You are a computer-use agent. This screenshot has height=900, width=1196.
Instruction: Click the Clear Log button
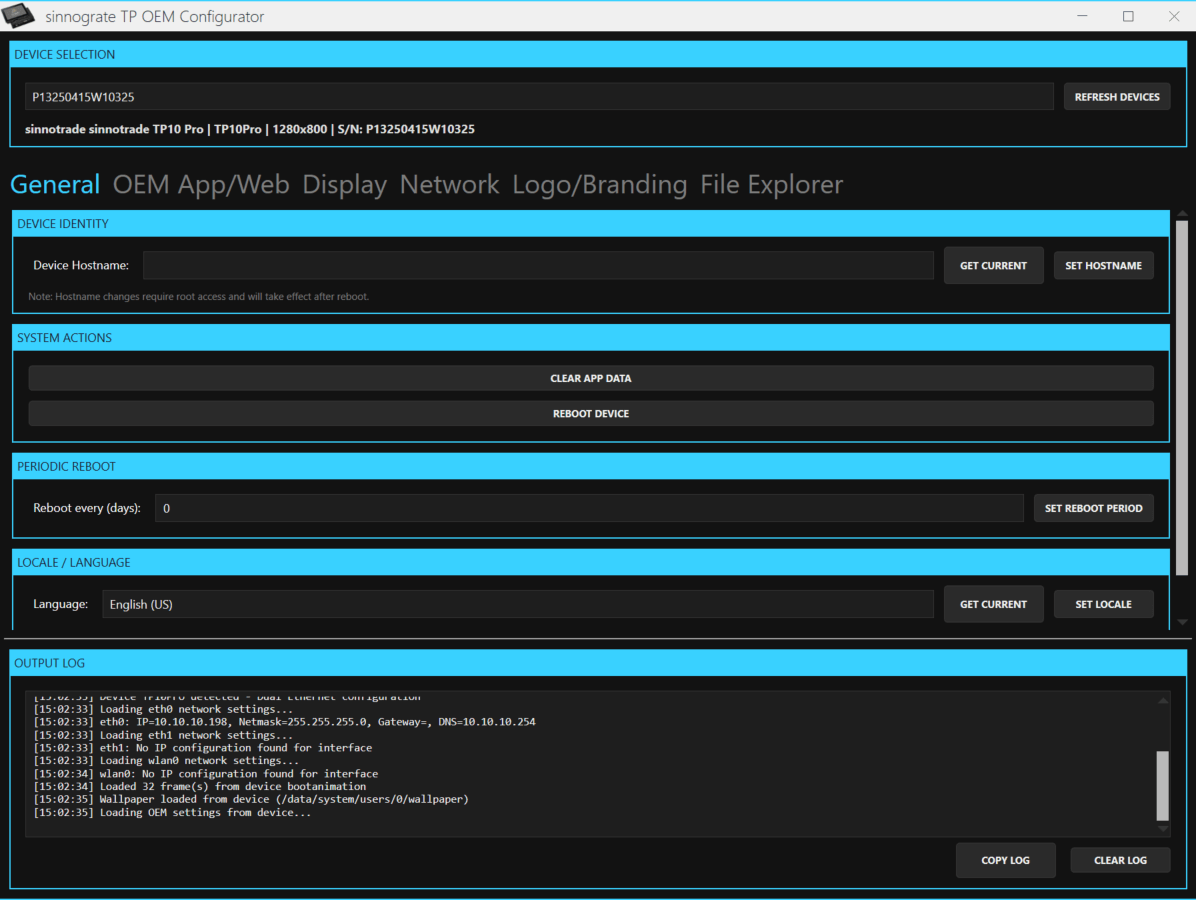coord(1120,860)
